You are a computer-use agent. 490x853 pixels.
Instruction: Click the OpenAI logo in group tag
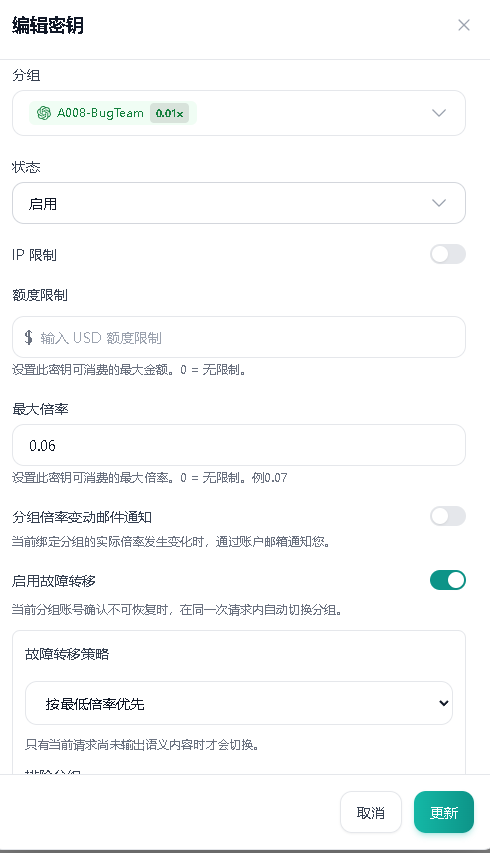coord(44,113)
